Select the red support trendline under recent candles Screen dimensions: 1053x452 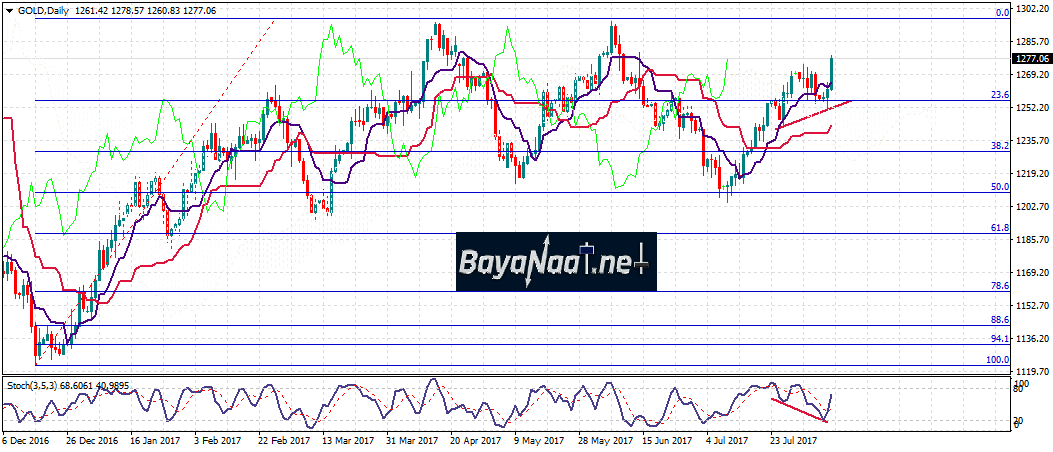pos(815,111)
